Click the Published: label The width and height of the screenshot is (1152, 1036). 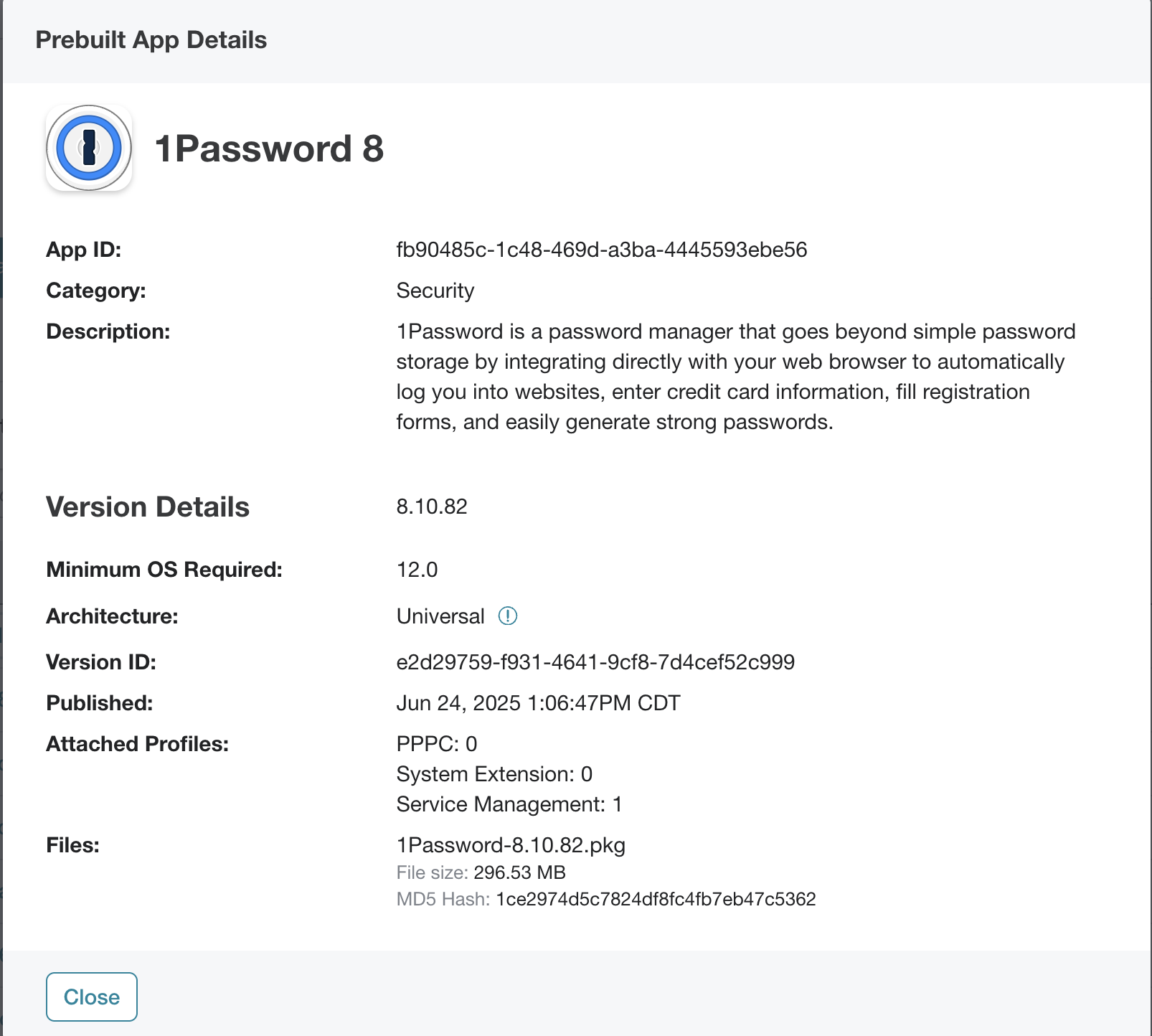point(100,703)
